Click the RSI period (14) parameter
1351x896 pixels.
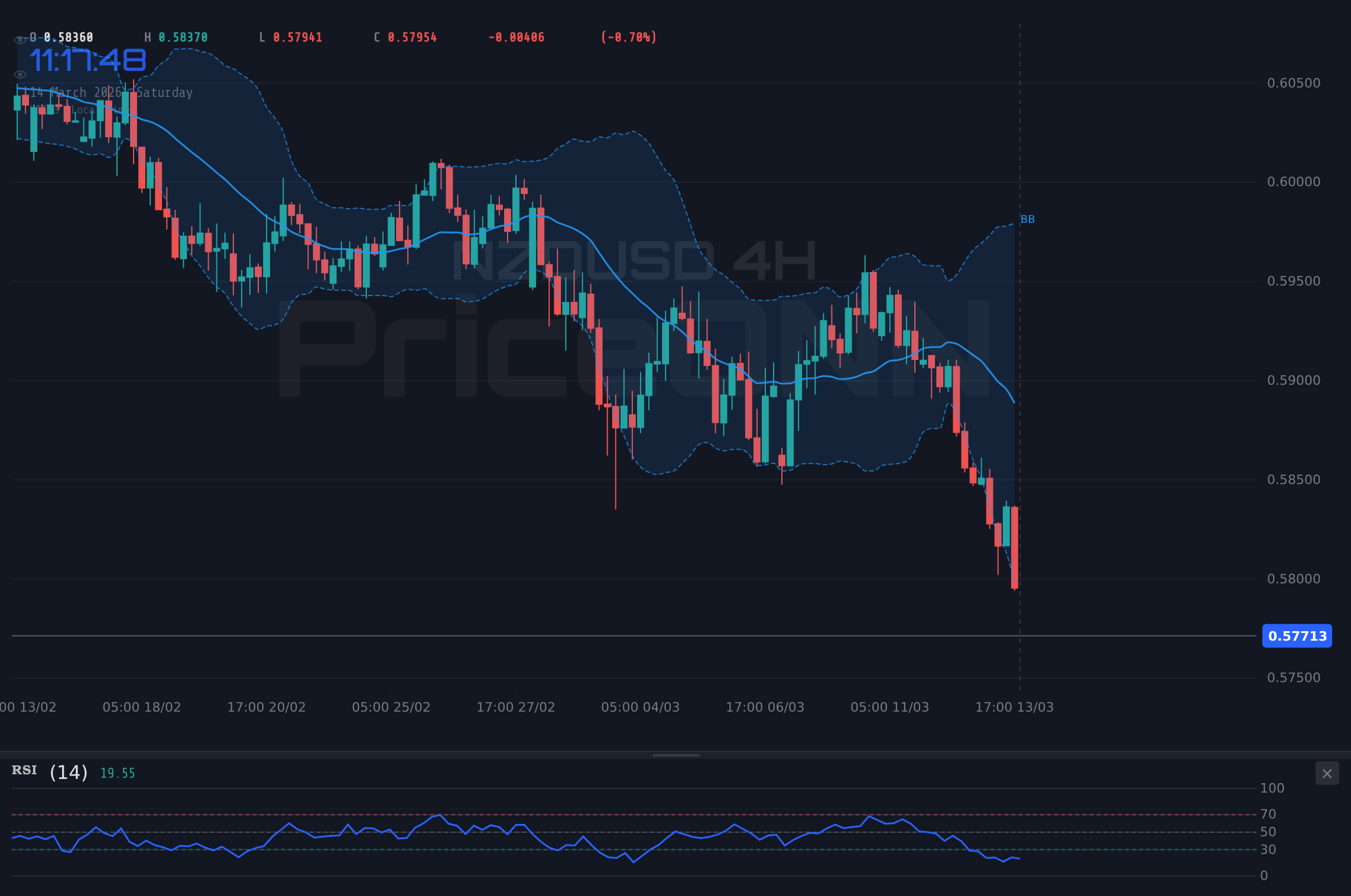click(x=68, y=772)
